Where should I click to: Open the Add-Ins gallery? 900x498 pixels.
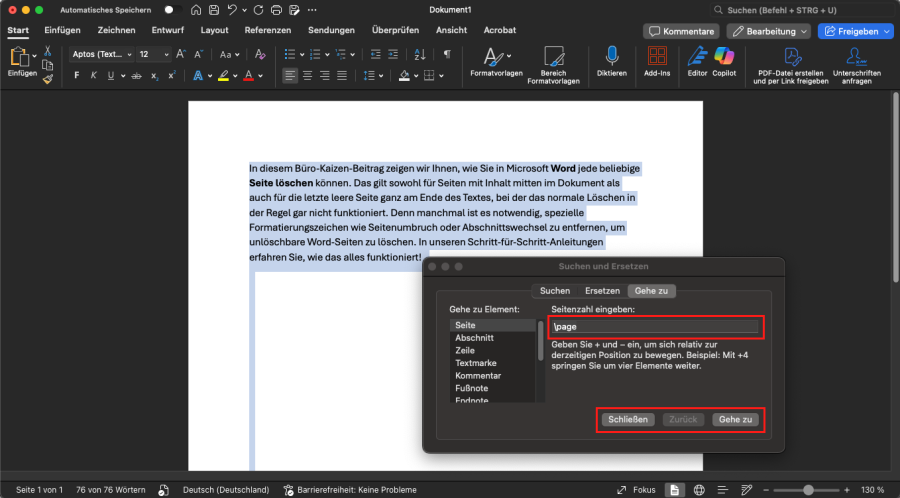pyautogui.click(x=657, y=57)
